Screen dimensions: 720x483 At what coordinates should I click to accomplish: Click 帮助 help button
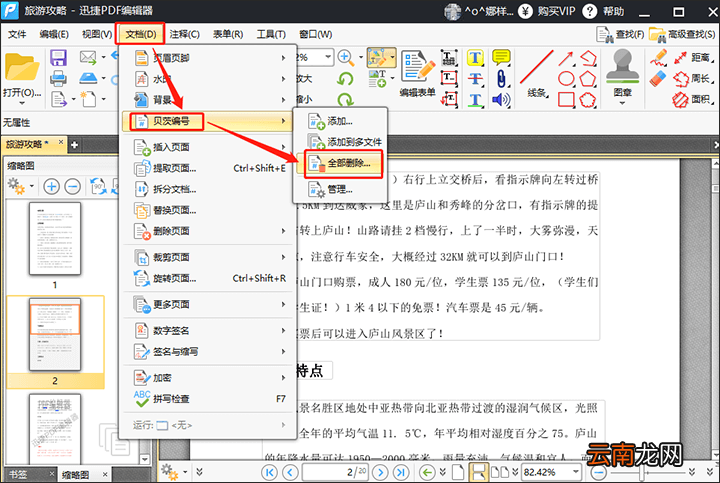coord(603,11)
